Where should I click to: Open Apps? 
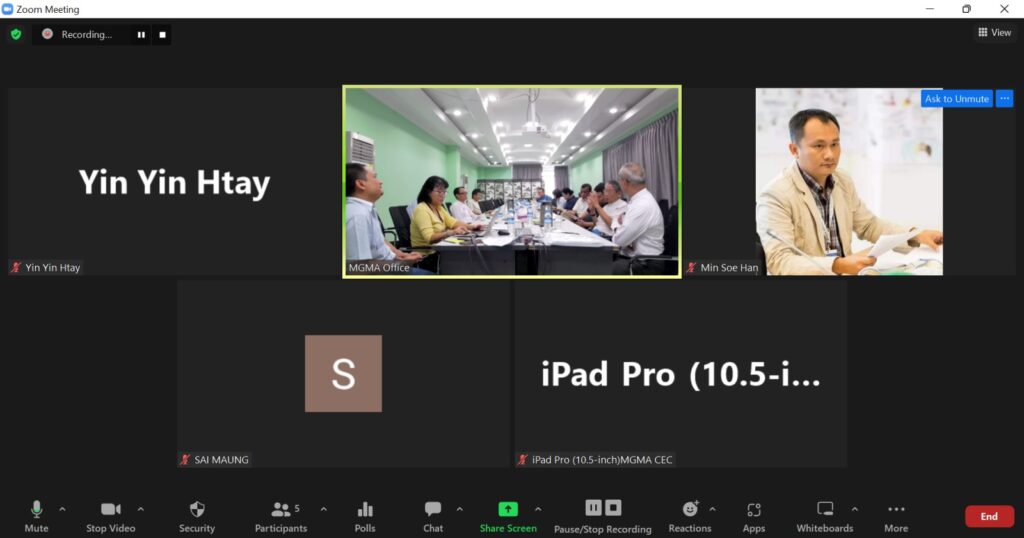pos(754,516)
